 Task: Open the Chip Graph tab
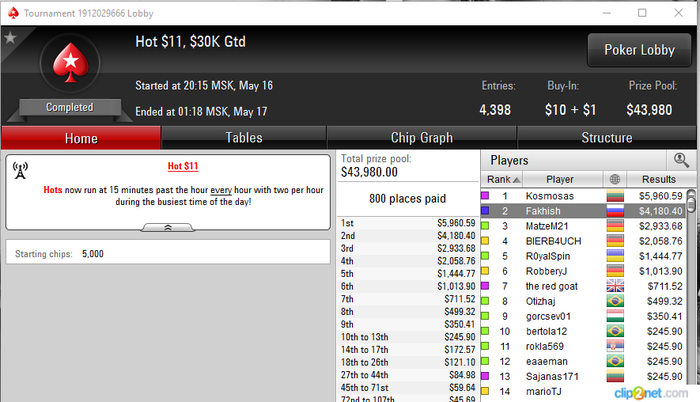[422, 138]
